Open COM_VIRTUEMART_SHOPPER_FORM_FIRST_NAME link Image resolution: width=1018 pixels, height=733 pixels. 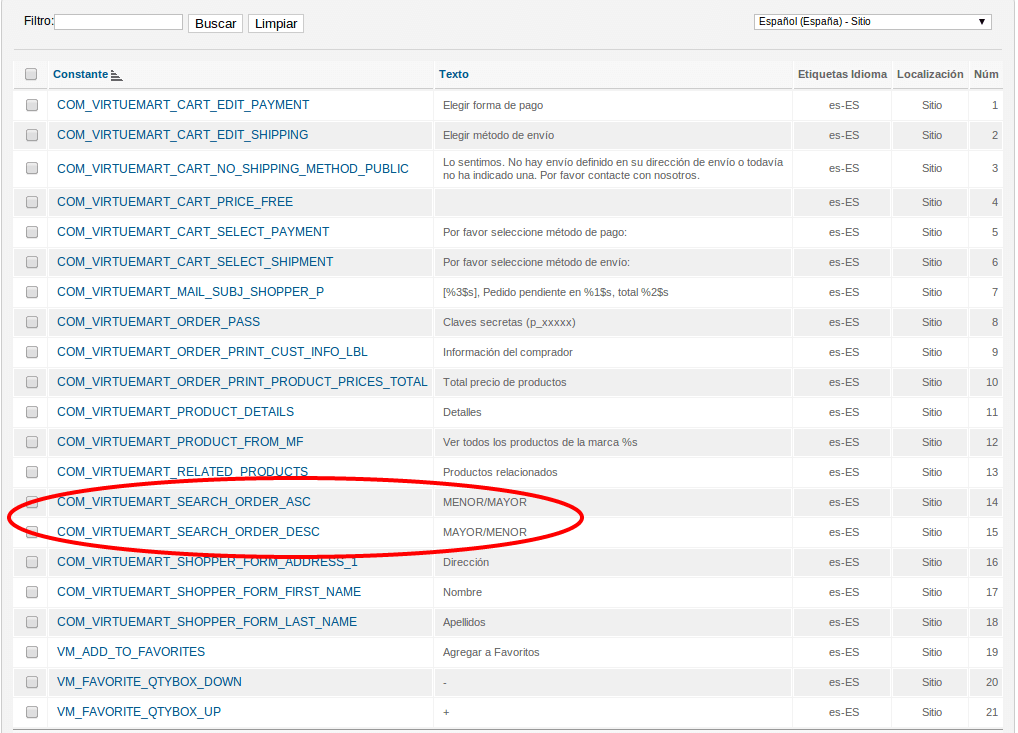point(209,591)
